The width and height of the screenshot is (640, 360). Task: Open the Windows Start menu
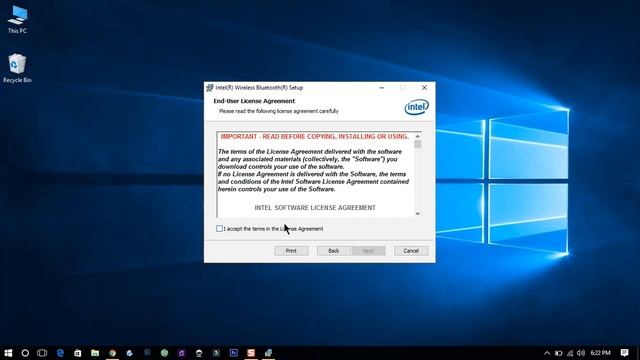coord(8,353)
